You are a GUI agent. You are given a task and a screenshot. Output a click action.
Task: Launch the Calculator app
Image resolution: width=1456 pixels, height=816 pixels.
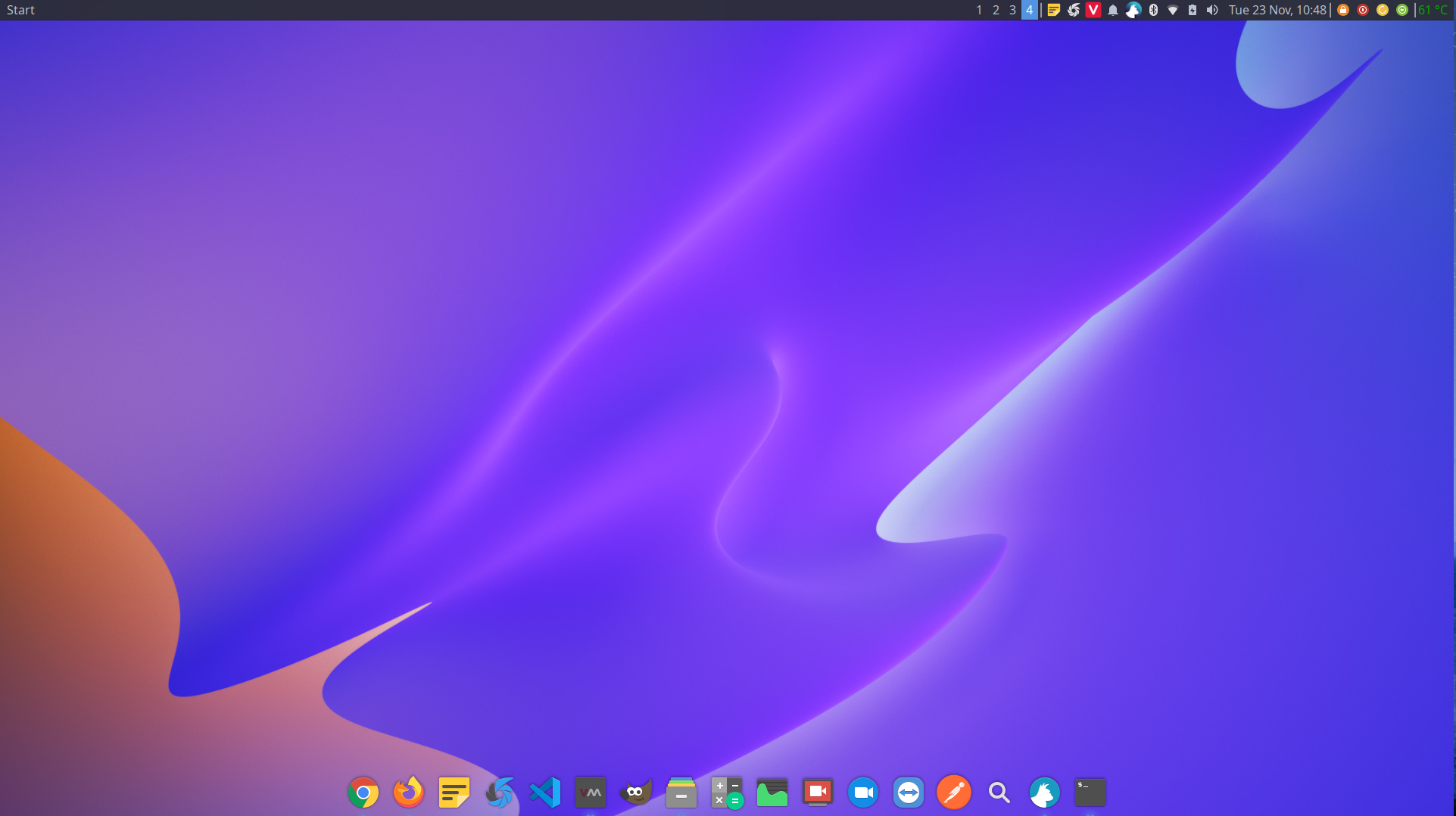tap(726, 793)
